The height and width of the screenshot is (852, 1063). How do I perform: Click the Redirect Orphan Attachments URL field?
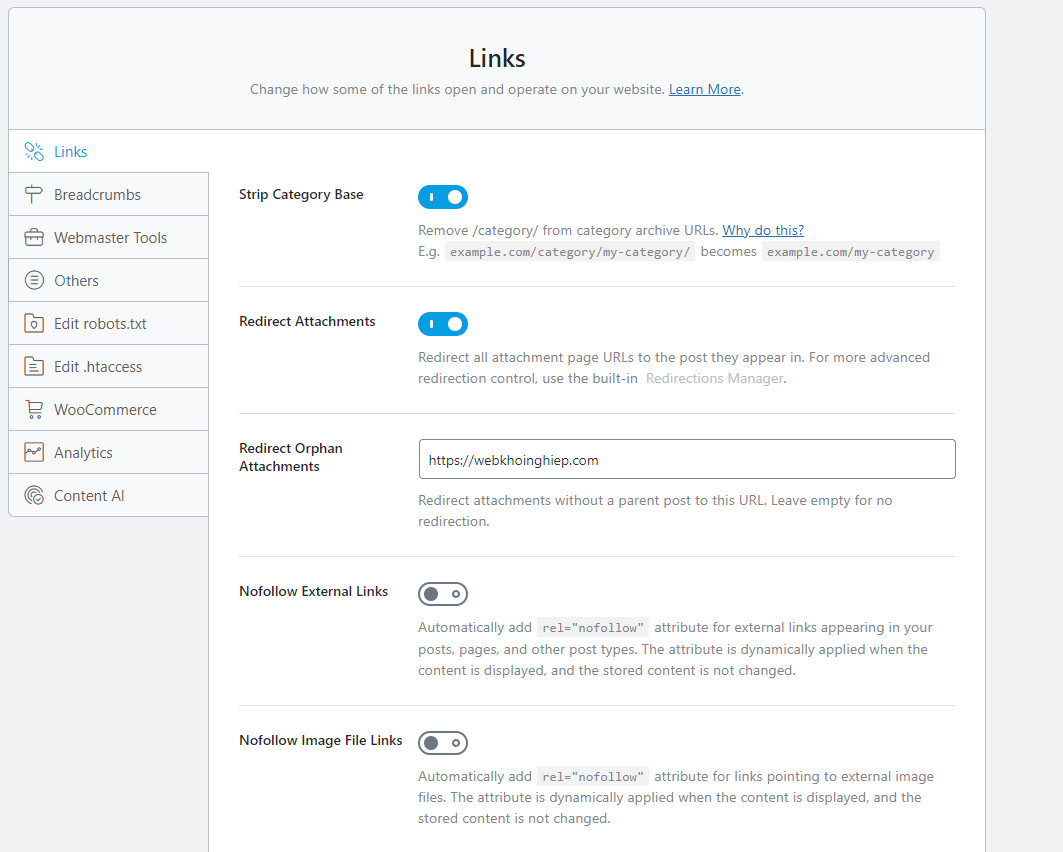[686, 460]
